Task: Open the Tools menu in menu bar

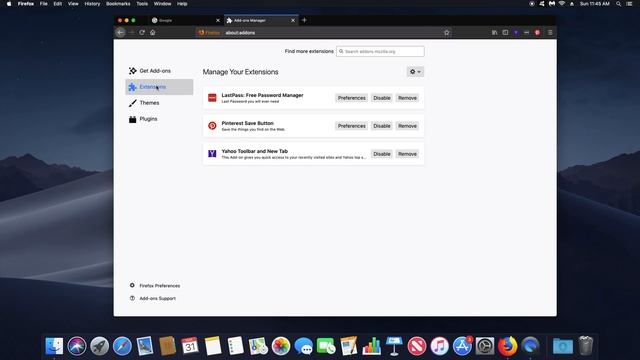Action: tap(142, 4)
